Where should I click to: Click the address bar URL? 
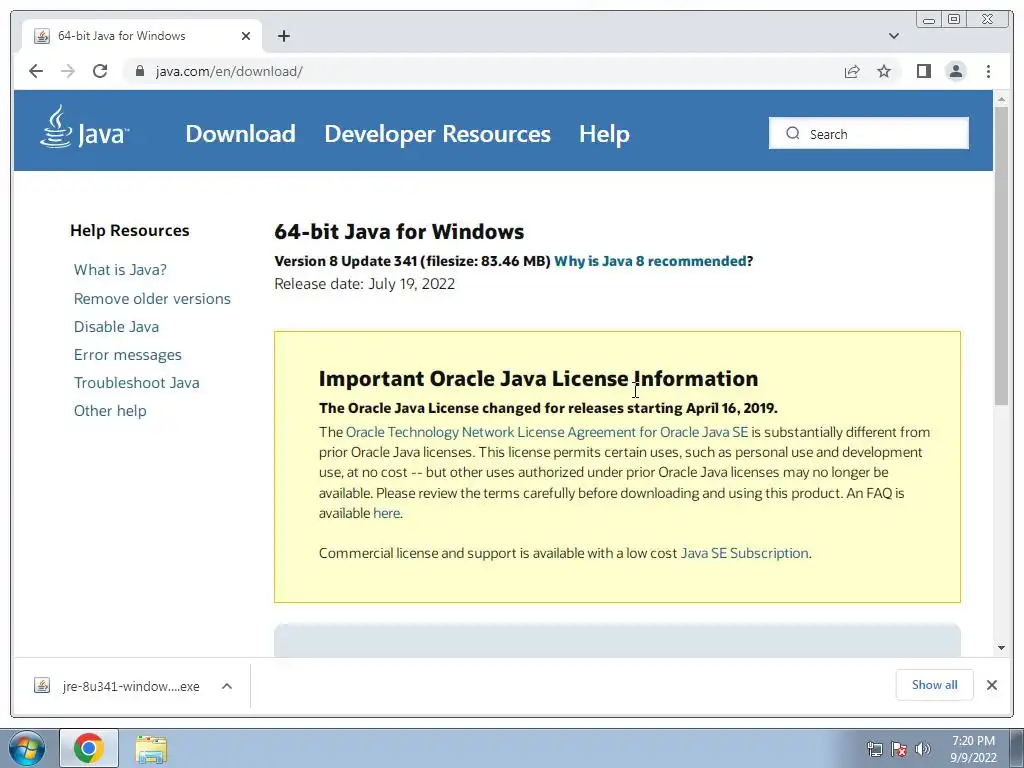pyautogui.click(x=229, y=71)
